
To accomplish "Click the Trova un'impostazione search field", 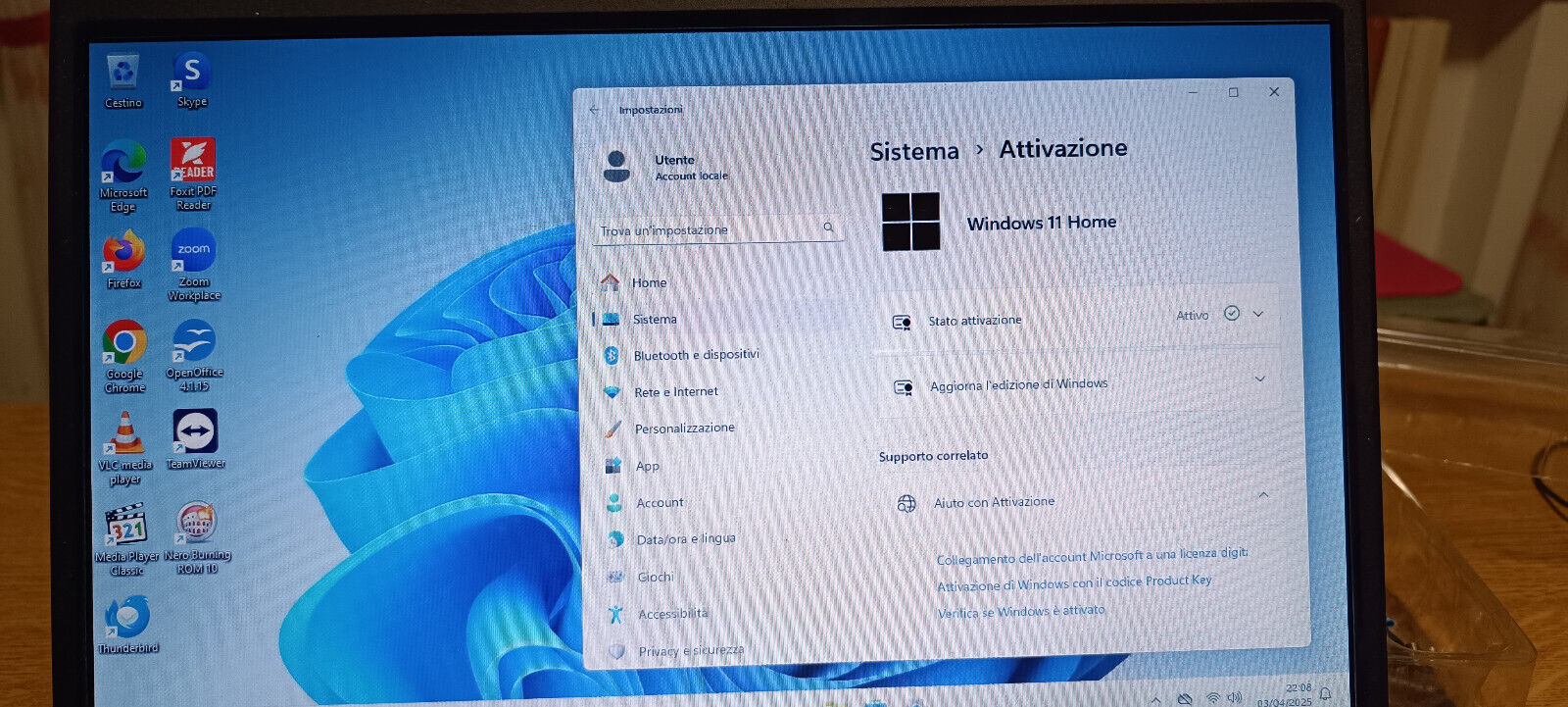I will [x=717, y=229].
